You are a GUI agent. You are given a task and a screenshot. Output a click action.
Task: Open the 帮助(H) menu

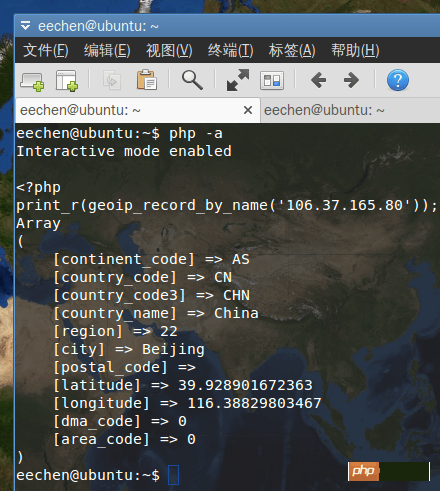pos(355,51)
